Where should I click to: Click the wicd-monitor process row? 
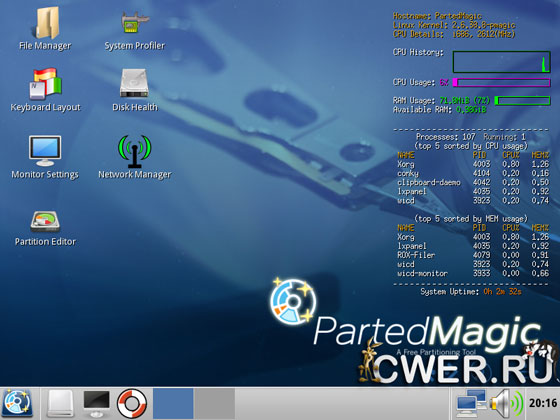(473, 273)
